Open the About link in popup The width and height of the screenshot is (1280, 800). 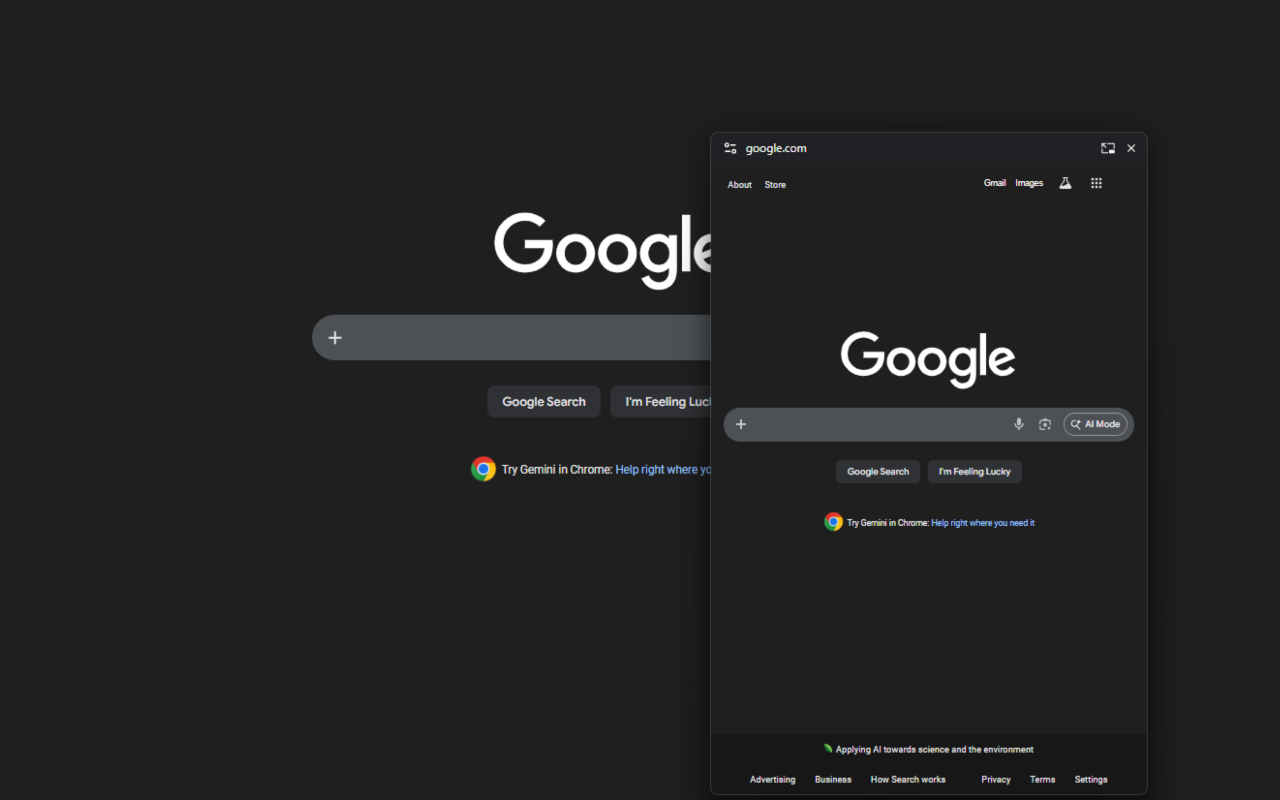coord(740,185)
